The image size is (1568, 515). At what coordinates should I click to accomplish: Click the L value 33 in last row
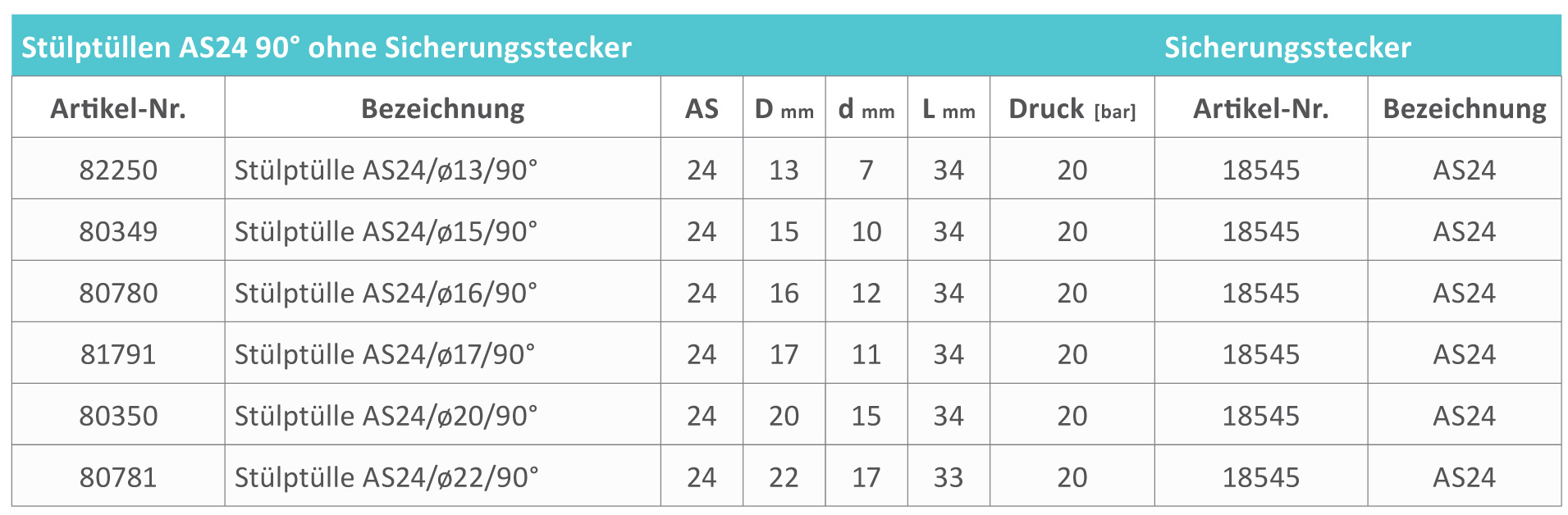pos(949,477)
